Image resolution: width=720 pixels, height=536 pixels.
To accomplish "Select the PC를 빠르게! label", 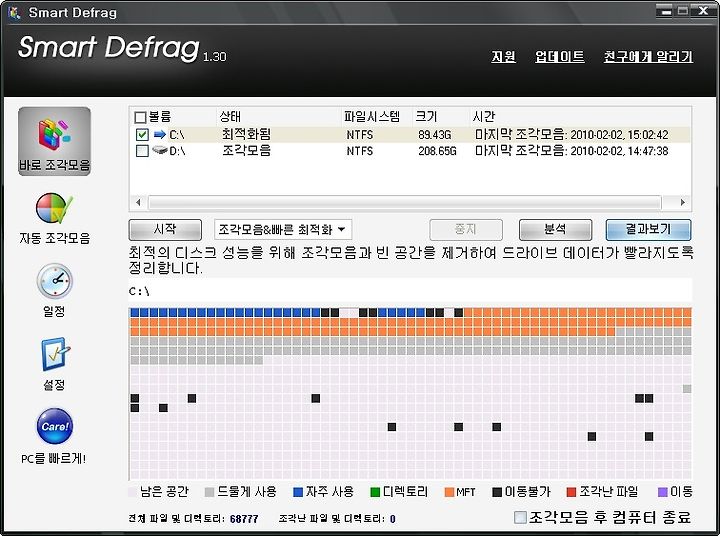I will pos(54,458).
